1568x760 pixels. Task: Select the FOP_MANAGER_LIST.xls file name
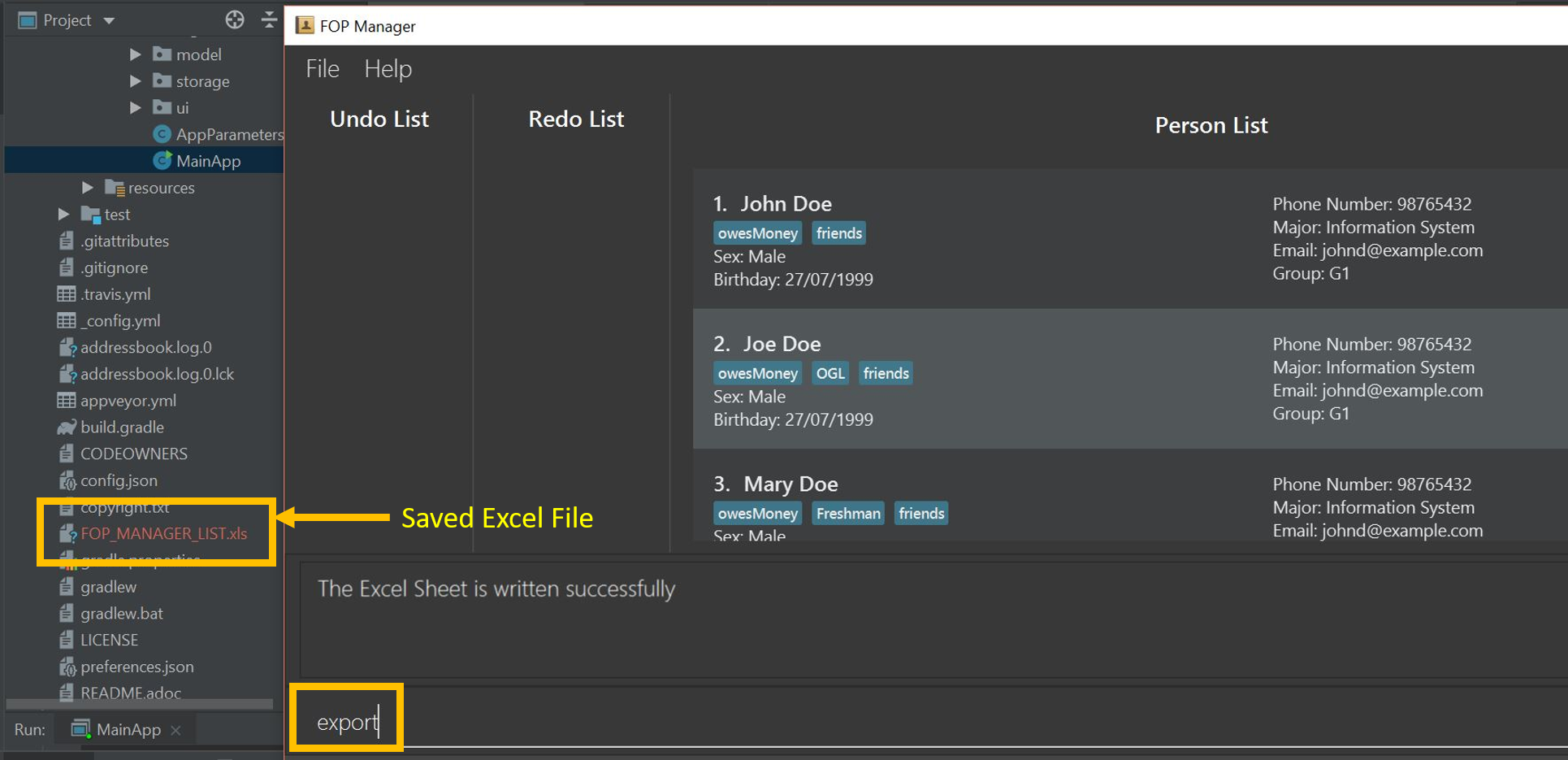(x=164, y=534)
